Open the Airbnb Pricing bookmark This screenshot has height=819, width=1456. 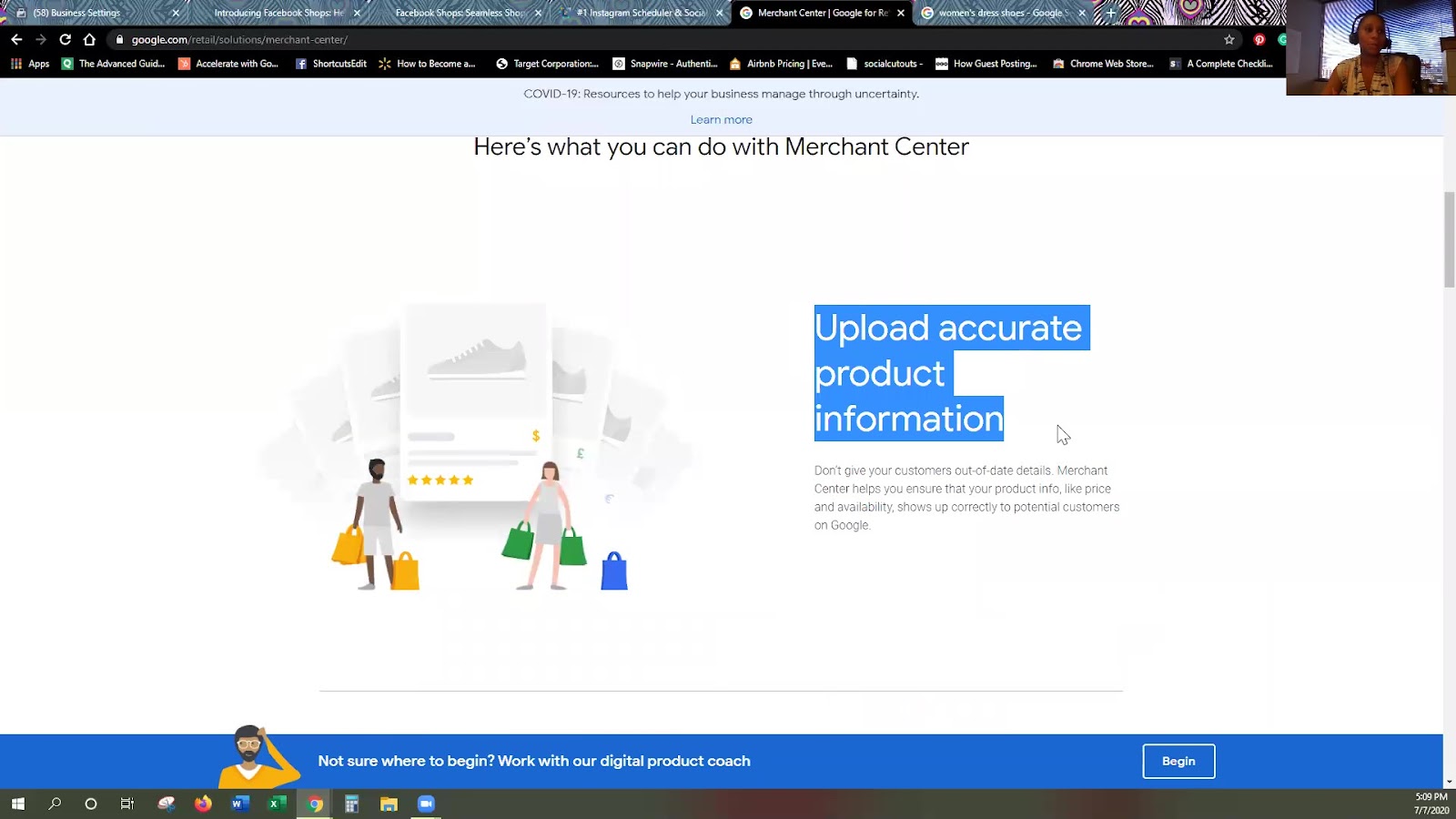coord(781,64)
